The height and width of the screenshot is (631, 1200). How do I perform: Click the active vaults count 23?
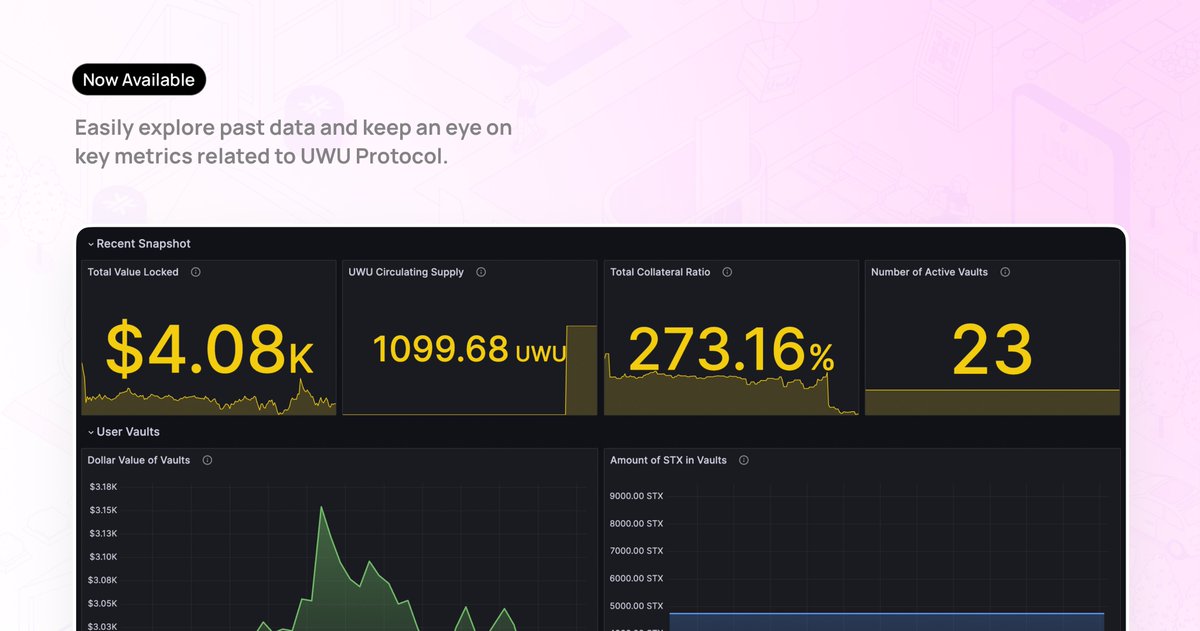coord(992,350)
